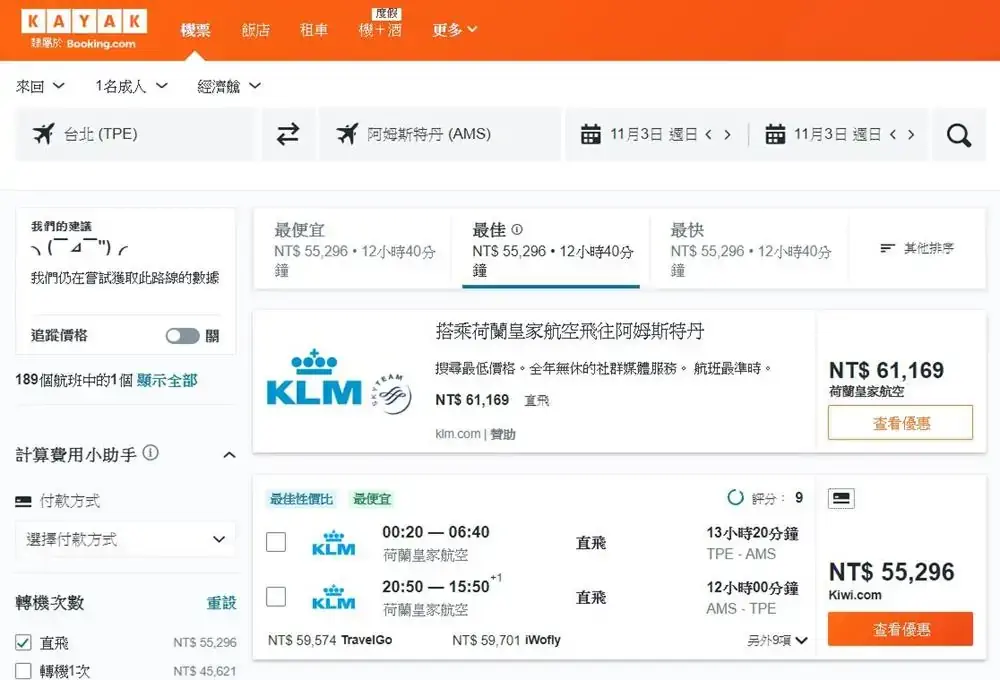Click info icon next to 最佳
Screen dimensions: 1000x680
[x=517, y=229]
